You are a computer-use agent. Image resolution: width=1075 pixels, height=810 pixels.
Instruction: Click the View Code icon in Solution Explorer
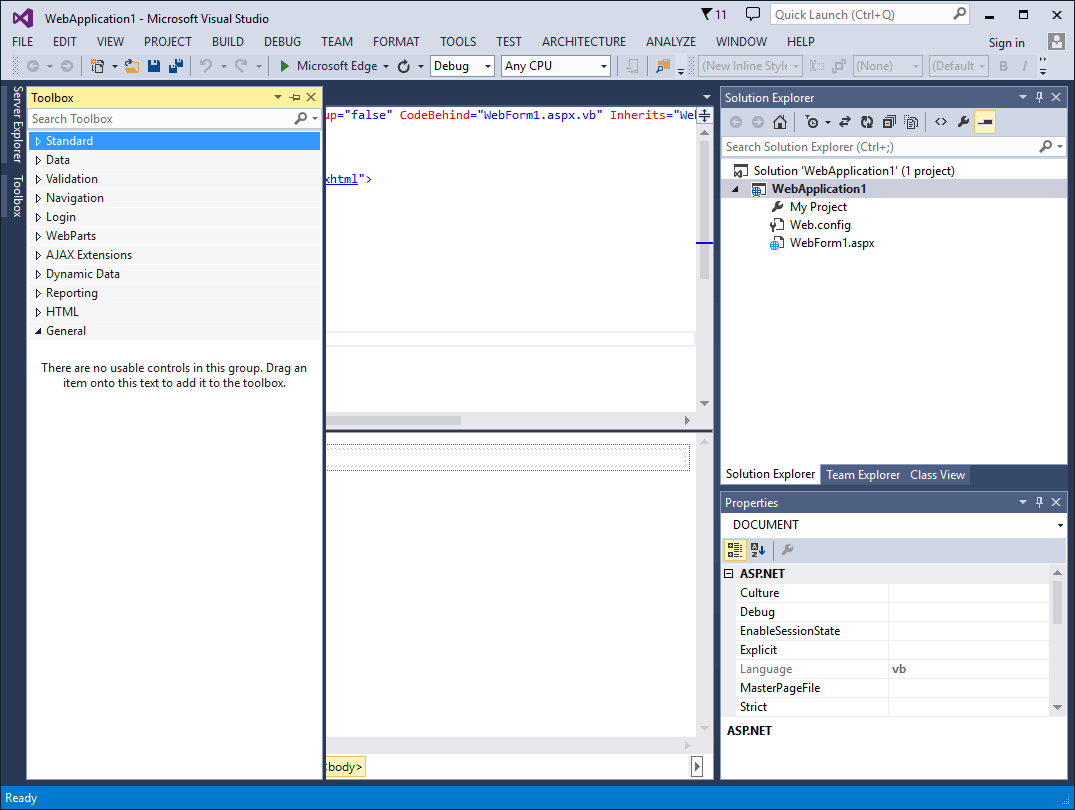point(941,122)
